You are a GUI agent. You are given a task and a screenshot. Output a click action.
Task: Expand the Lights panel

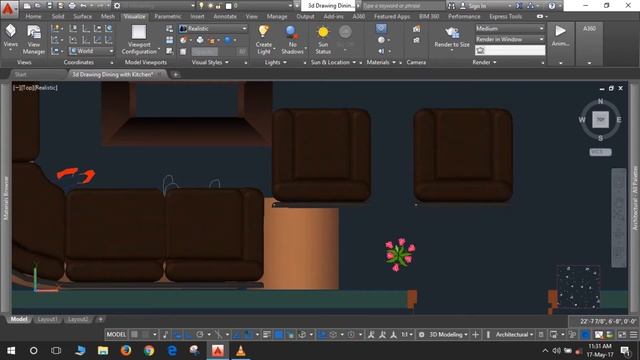tap(276, 62)
